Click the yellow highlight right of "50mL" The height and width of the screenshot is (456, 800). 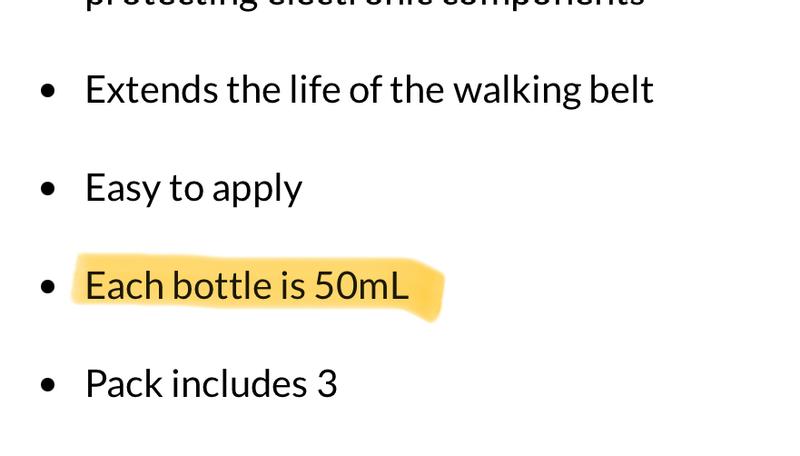click(x=427, y=289)
